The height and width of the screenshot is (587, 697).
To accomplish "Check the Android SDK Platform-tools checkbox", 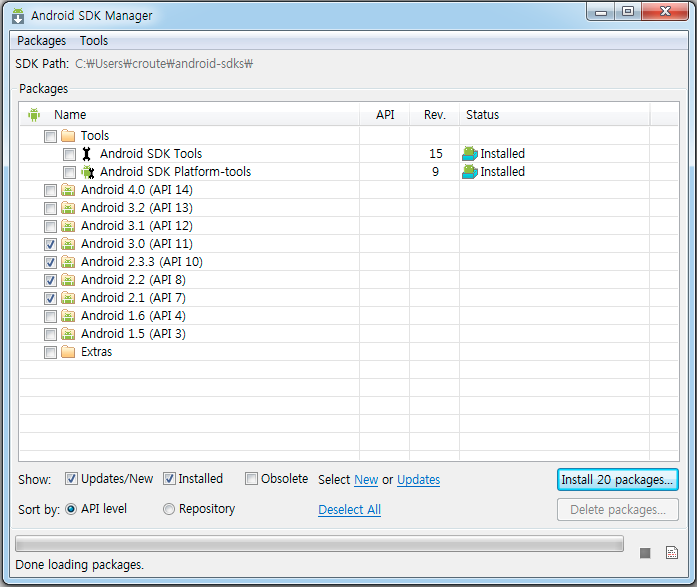I will 69,172.
